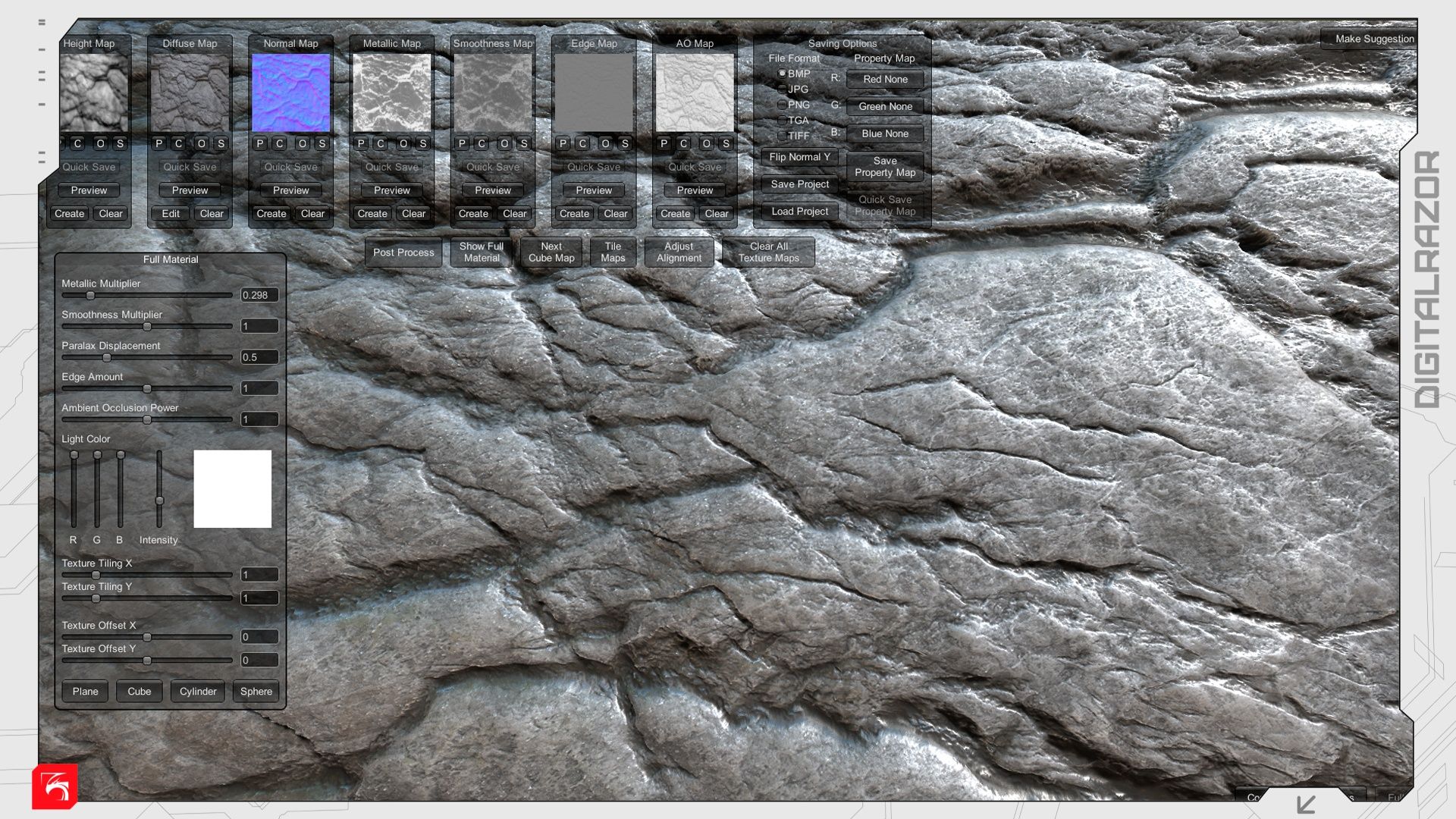
Task: Open the Red None channel selector
Action: [x=885, y=79]
